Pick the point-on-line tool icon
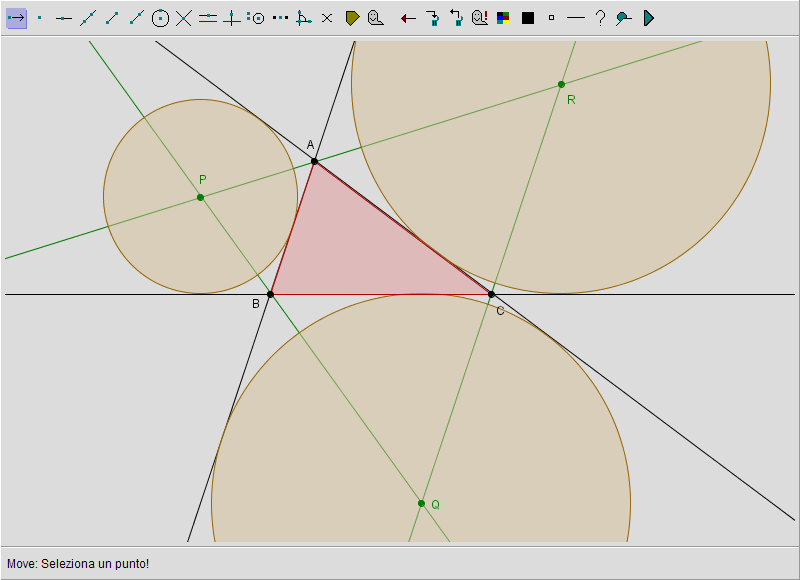This screenshot has width=800, height=580. click(x=64, y=18)
